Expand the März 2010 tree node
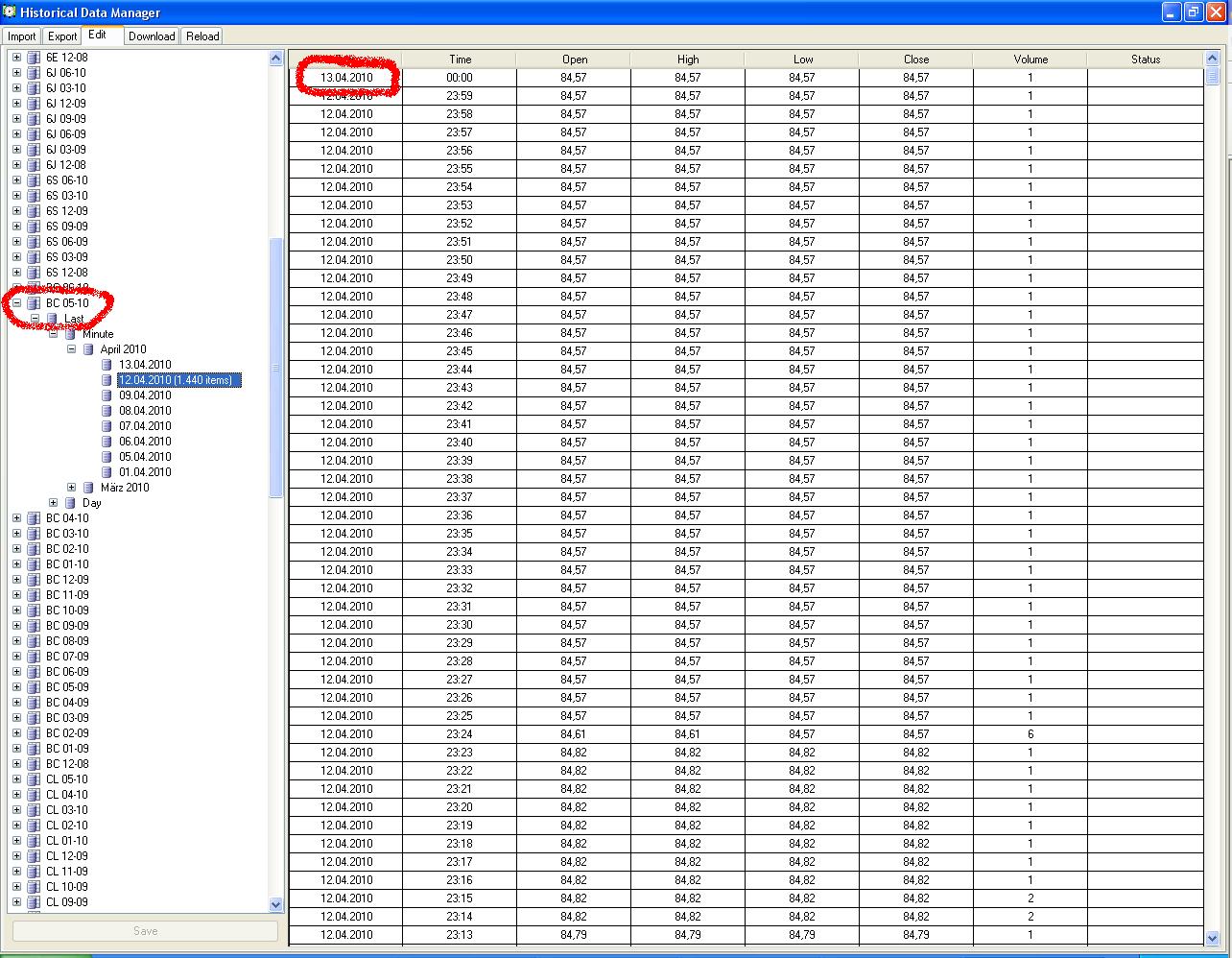The height and width of the screenshot is (958, 1232). [71, 488]
